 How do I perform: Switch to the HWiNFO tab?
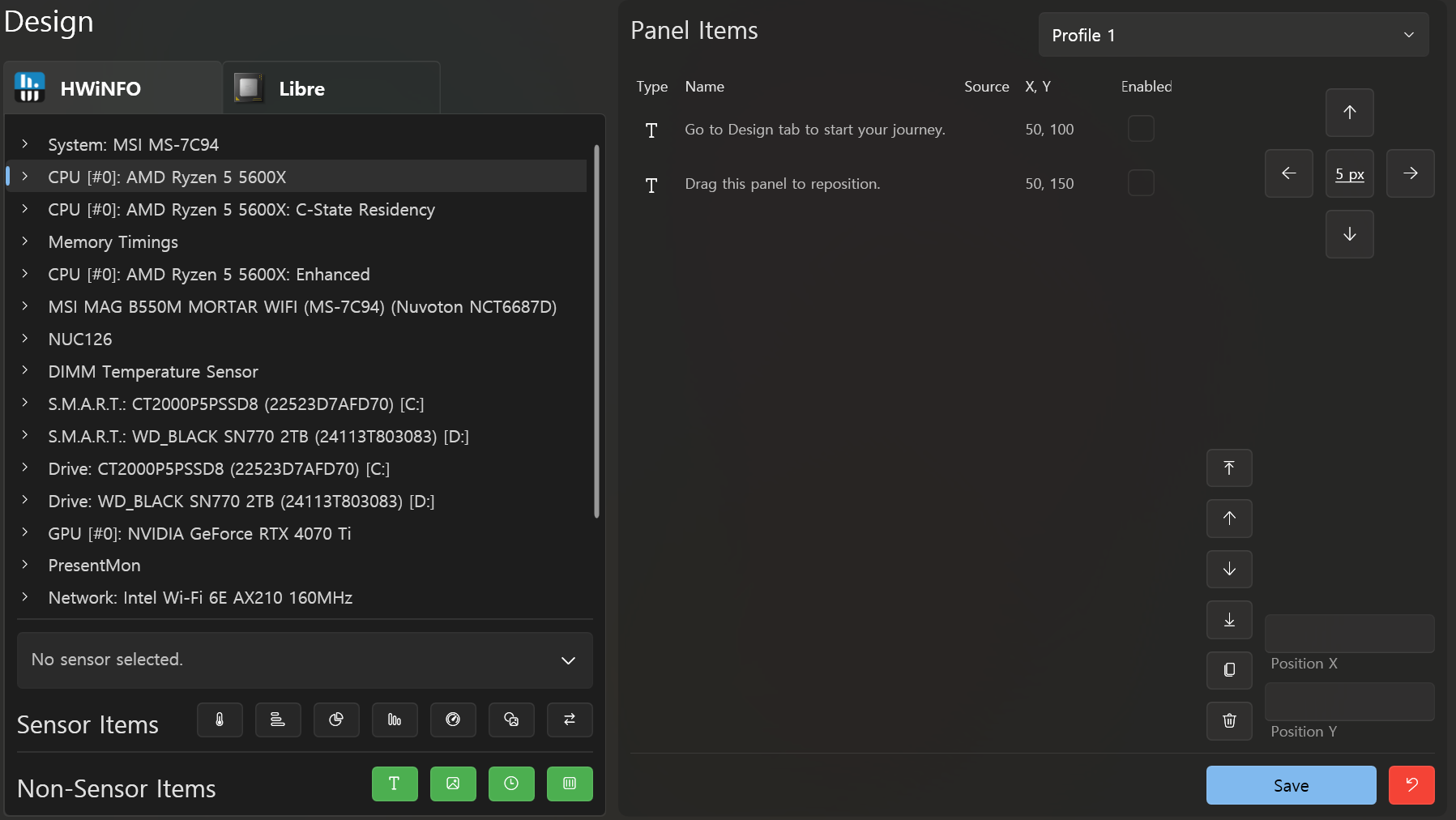[113, 88]
